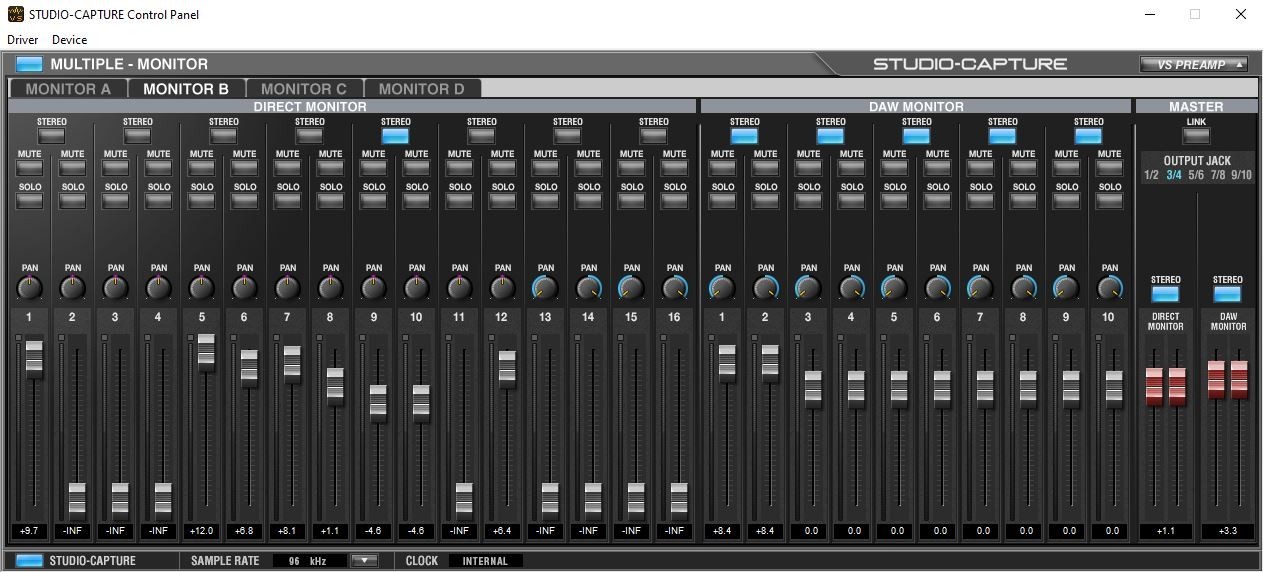The image size is (1263, 572).
Task: Toggle stereo link for direct channels 9/10
Action: (x=396, y=136)
